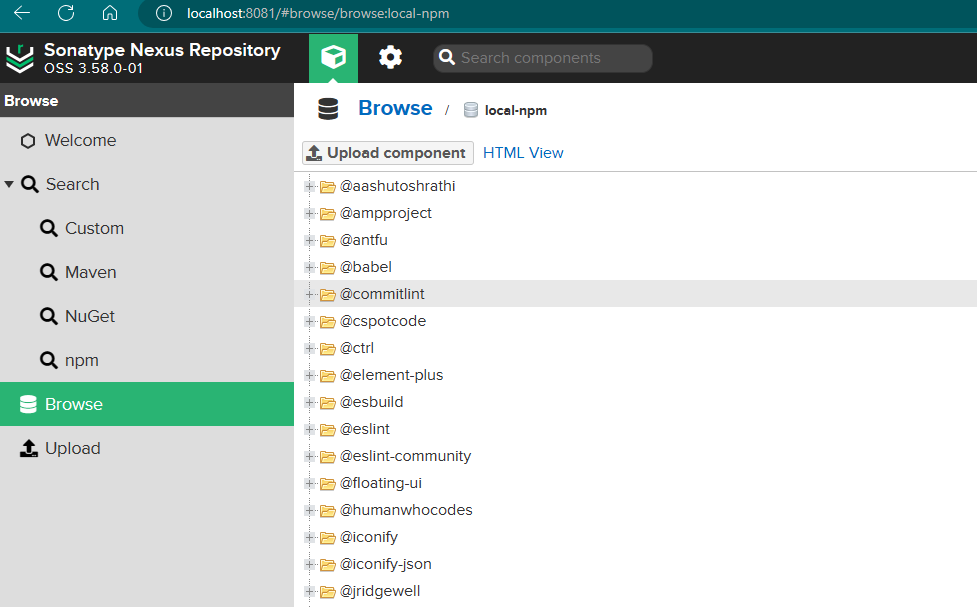Click the Browse breadcrumb link

pyautogui.click(x=395, y=108)
